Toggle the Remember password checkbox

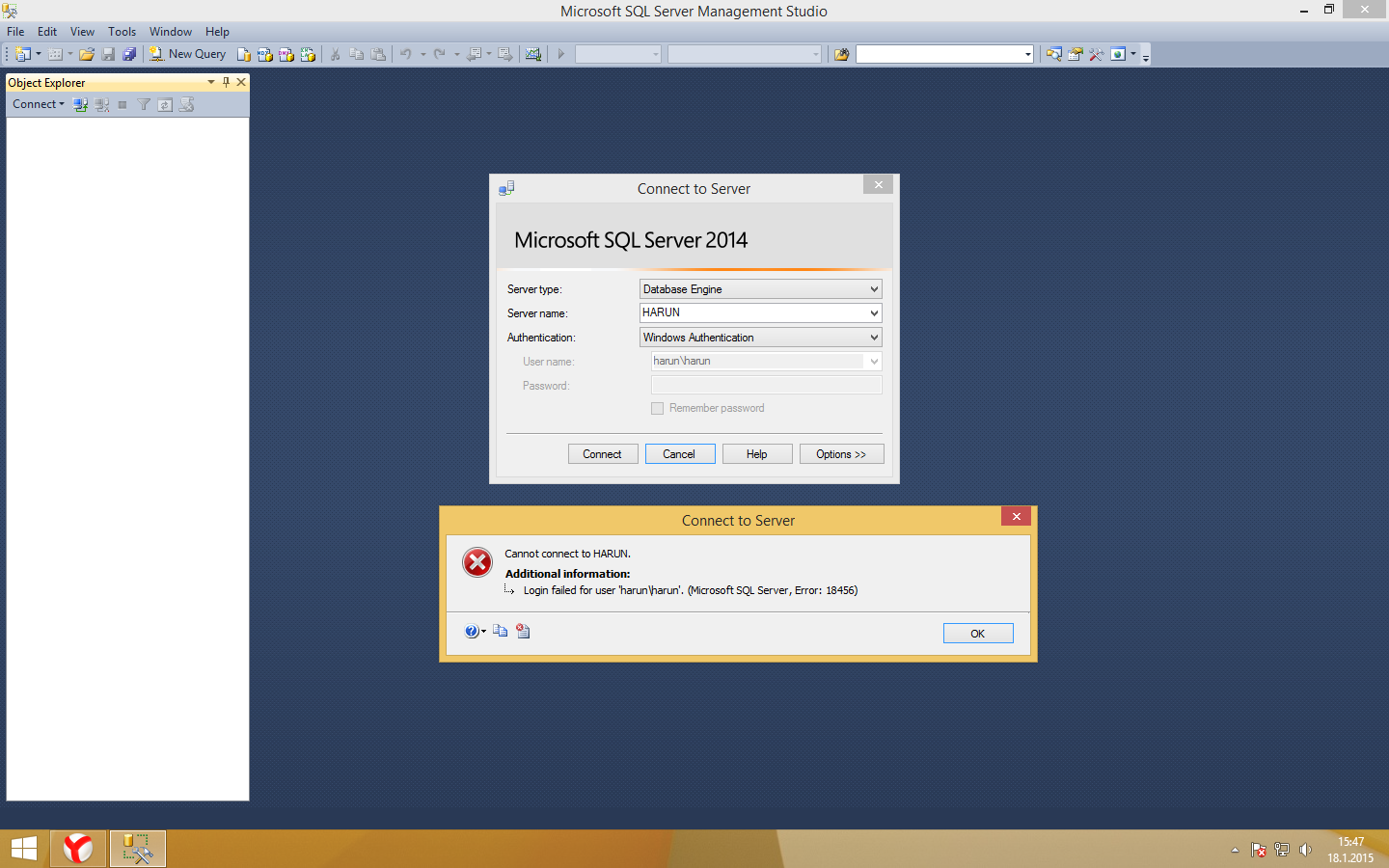pyautogui.click(x=658, y=408)
